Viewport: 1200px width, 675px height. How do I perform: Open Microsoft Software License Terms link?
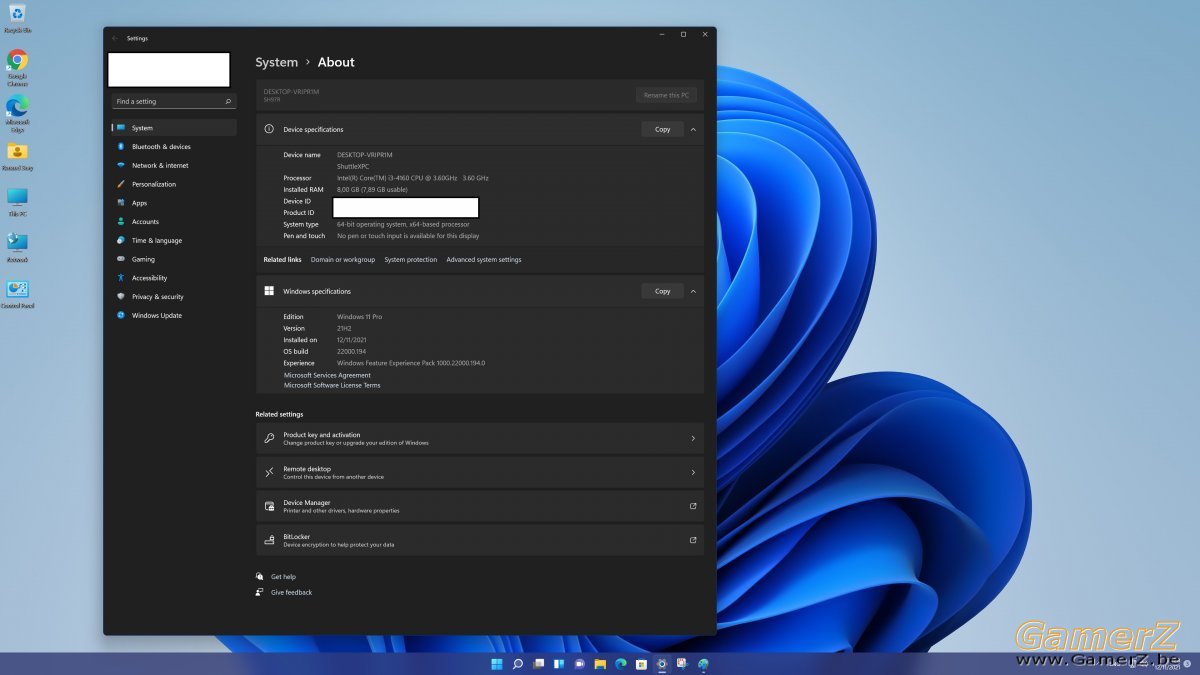pos(332,385)
